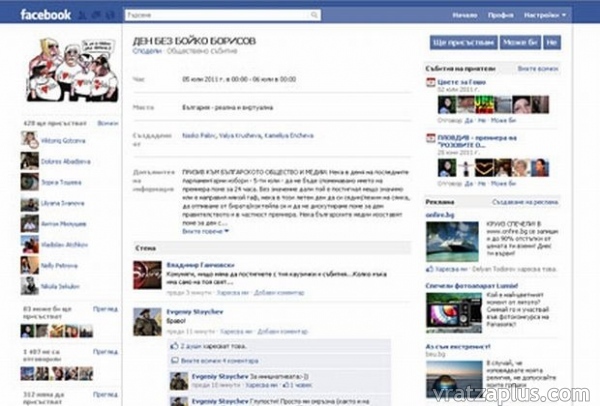
Task: Open the 'Цвете за Гошо' event
Action: [x=461, y=82]
